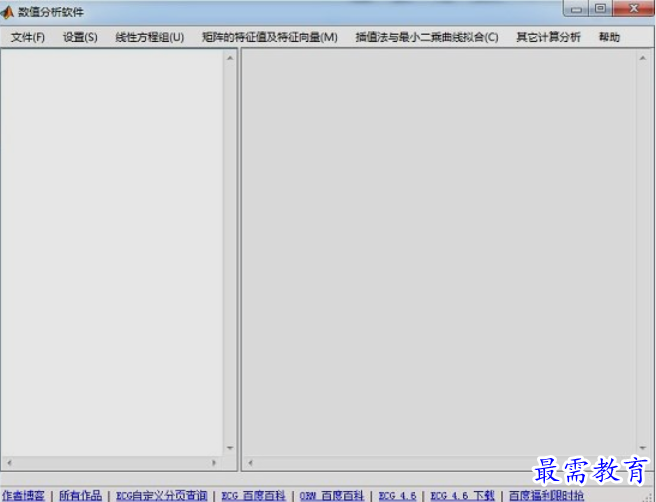The image size is (656, 502).
Task: Open the 帮助 menu
Action: click(x=609, y=37)
